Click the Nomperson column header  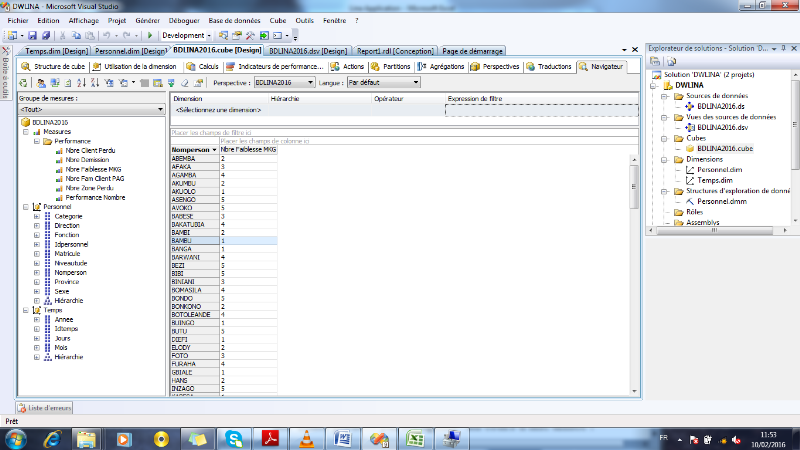(194, 149)
